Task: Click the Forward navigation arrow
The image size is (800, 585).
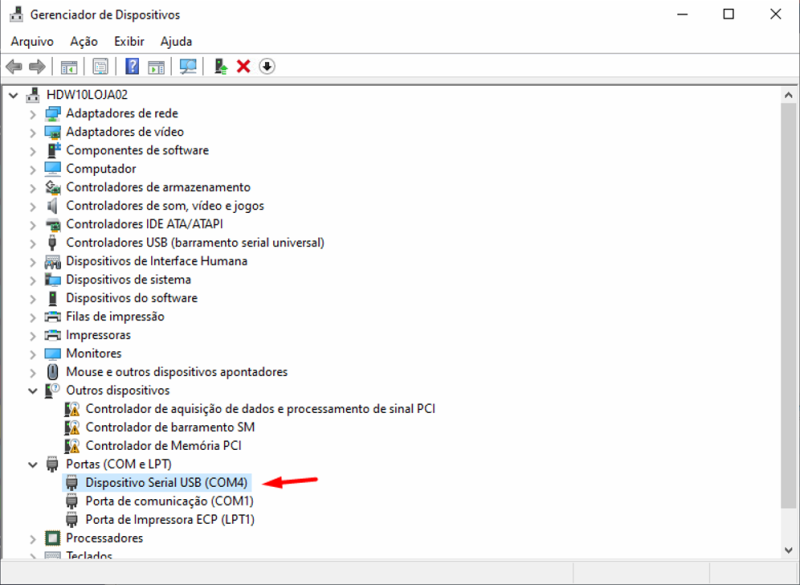Action: pyautogui.click(x=36, y=66)
